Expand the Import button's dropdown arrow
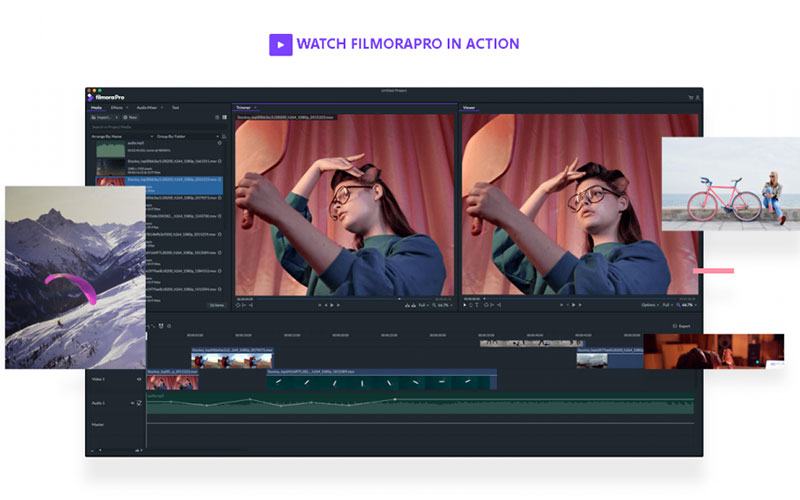Viewport: 800px width, 500px height. (116, 117)
